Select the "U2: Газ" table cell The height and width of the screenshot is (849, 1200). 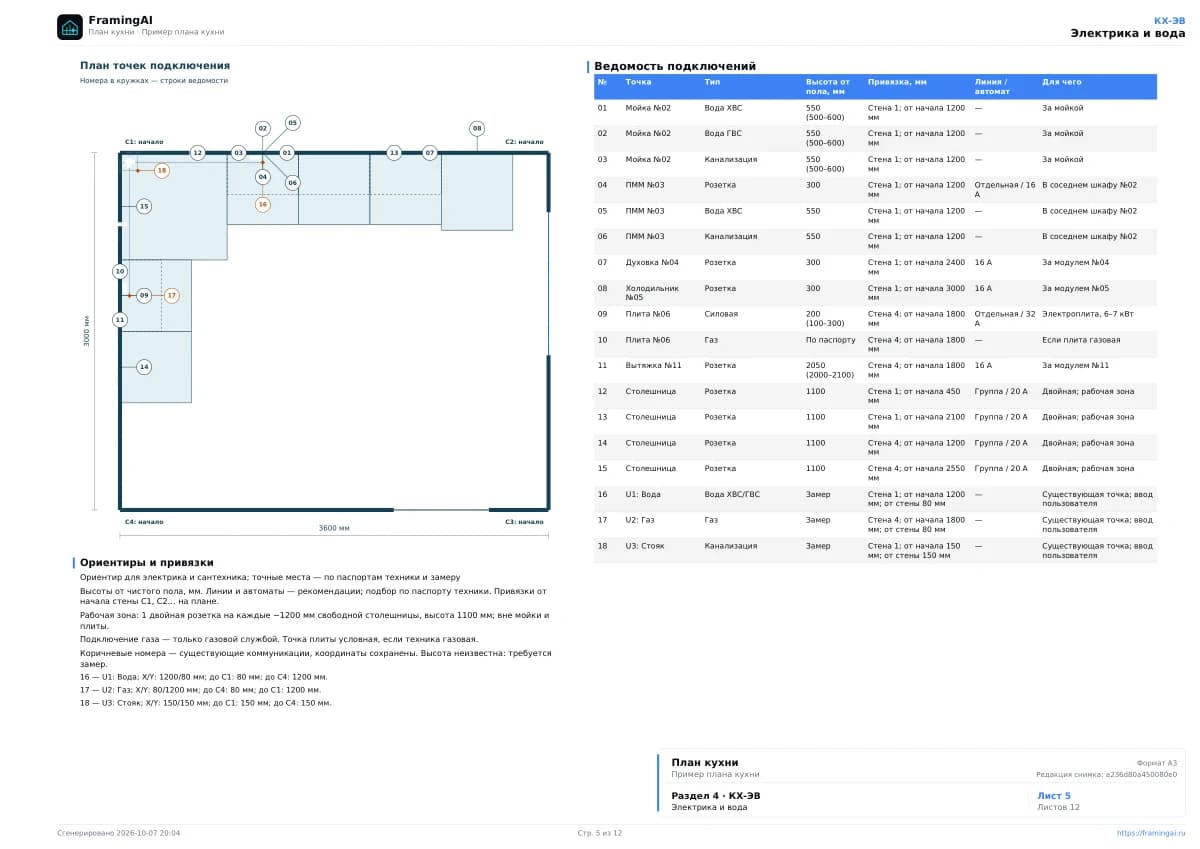click(640, 521)
